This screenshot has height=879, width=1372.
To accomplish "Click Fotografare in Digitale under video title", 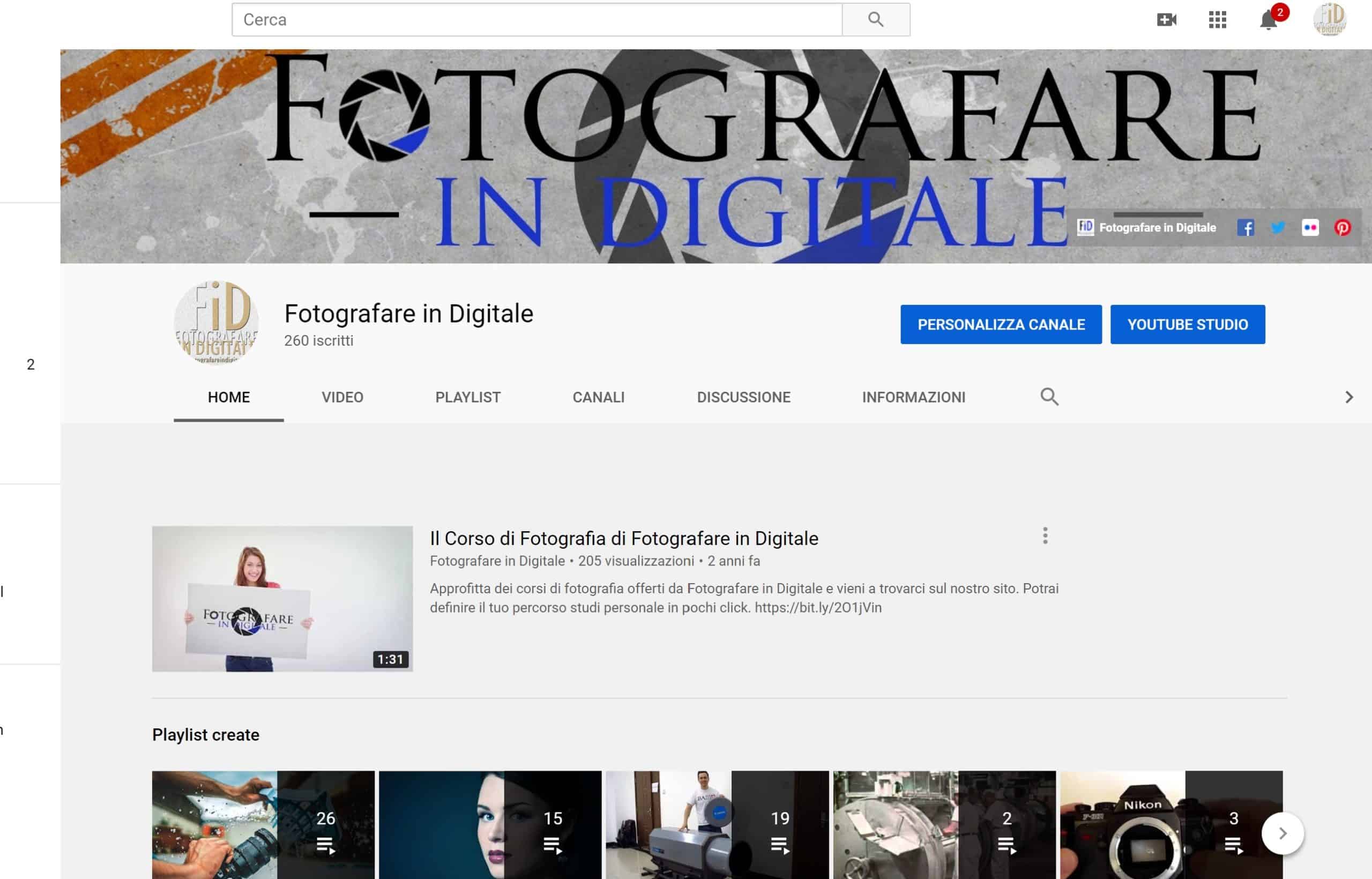I will [497, 561].
